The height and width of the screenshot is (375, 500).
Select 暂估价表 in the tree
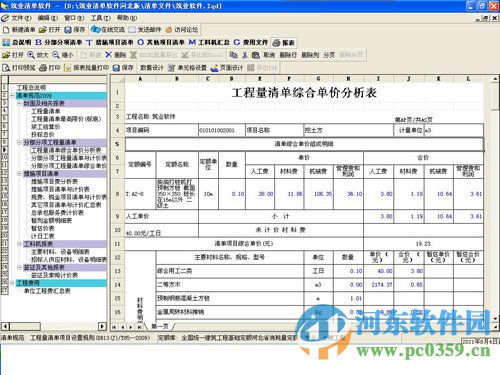[x=43, y=228]
